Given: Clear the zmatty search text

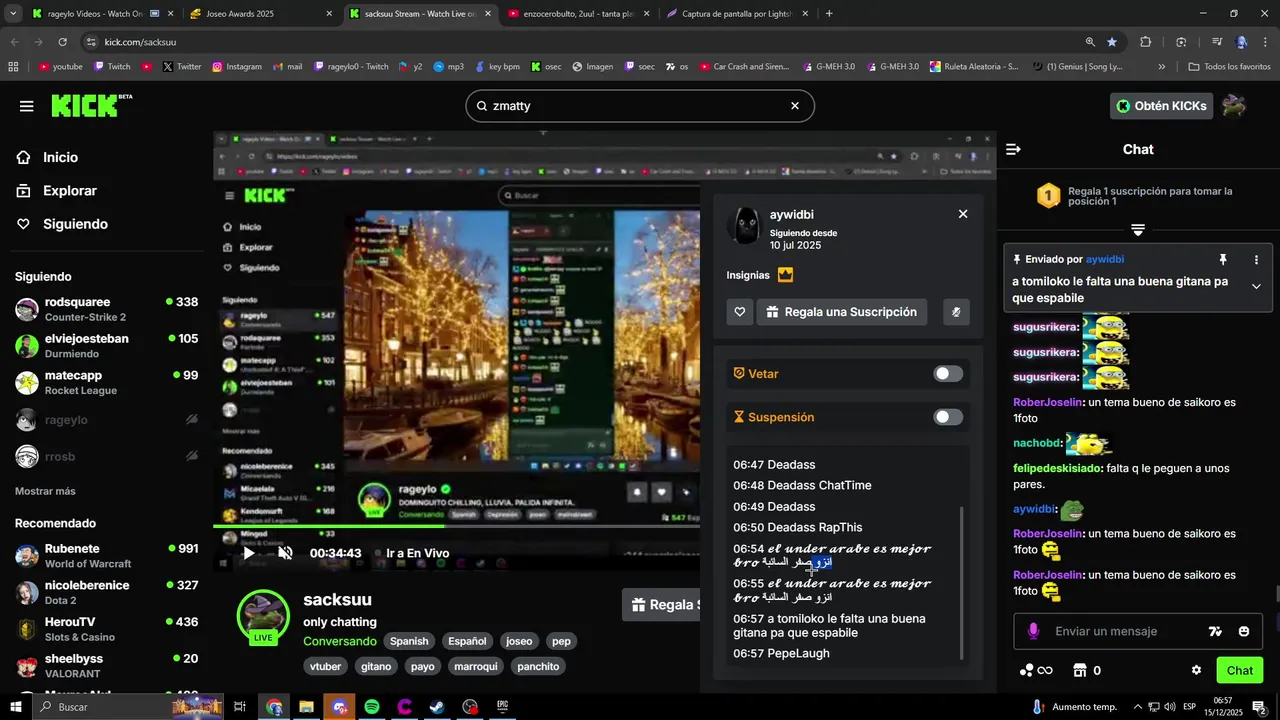Looking at the screenshot, I should pyautogui.click(x=795, y=106).
